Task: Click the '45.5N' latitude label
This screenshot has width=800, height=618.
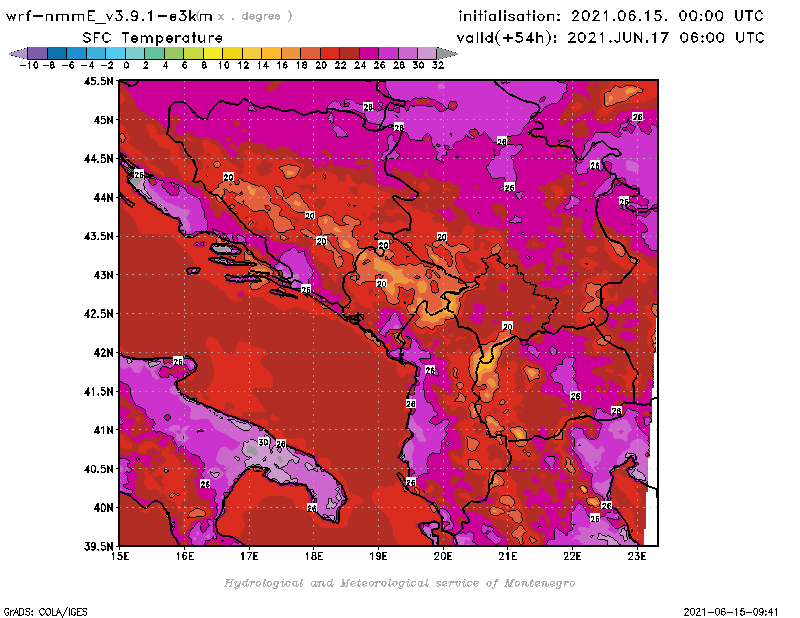Action: [98, 81]
